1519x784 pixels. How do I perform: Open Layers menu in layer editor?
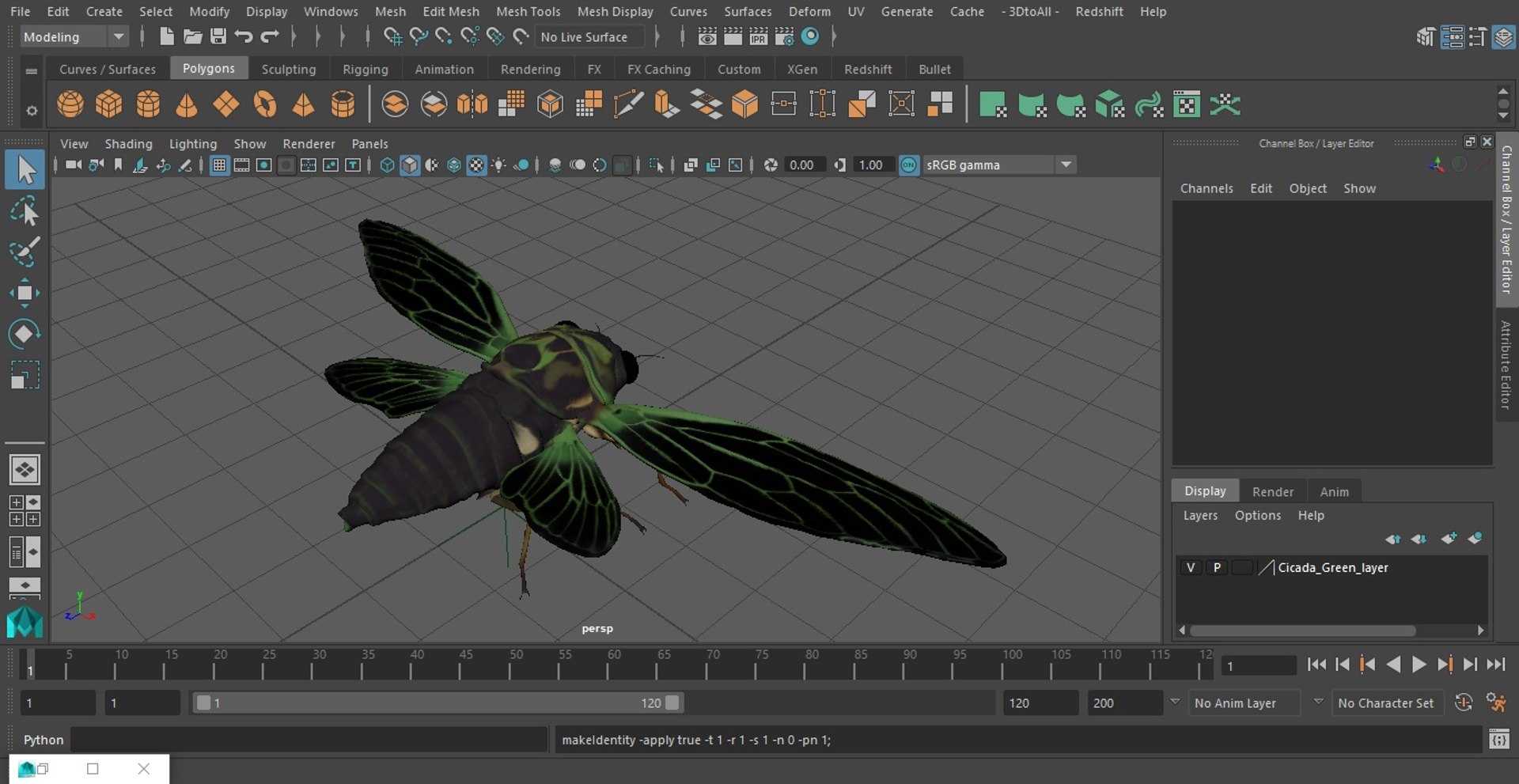(1200, 515)
